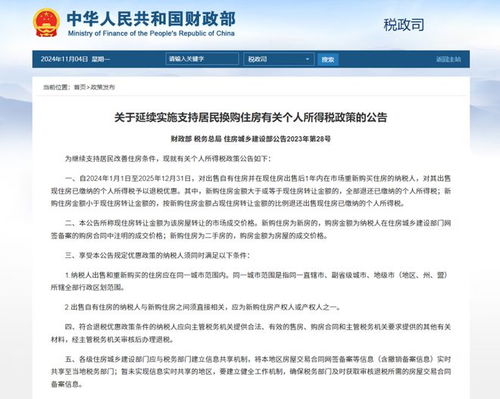The width and height of the screenshot is (500, 399).
Task: Click the paragraph starting 为继续支持居民改善住房条件
Action: 168,159
